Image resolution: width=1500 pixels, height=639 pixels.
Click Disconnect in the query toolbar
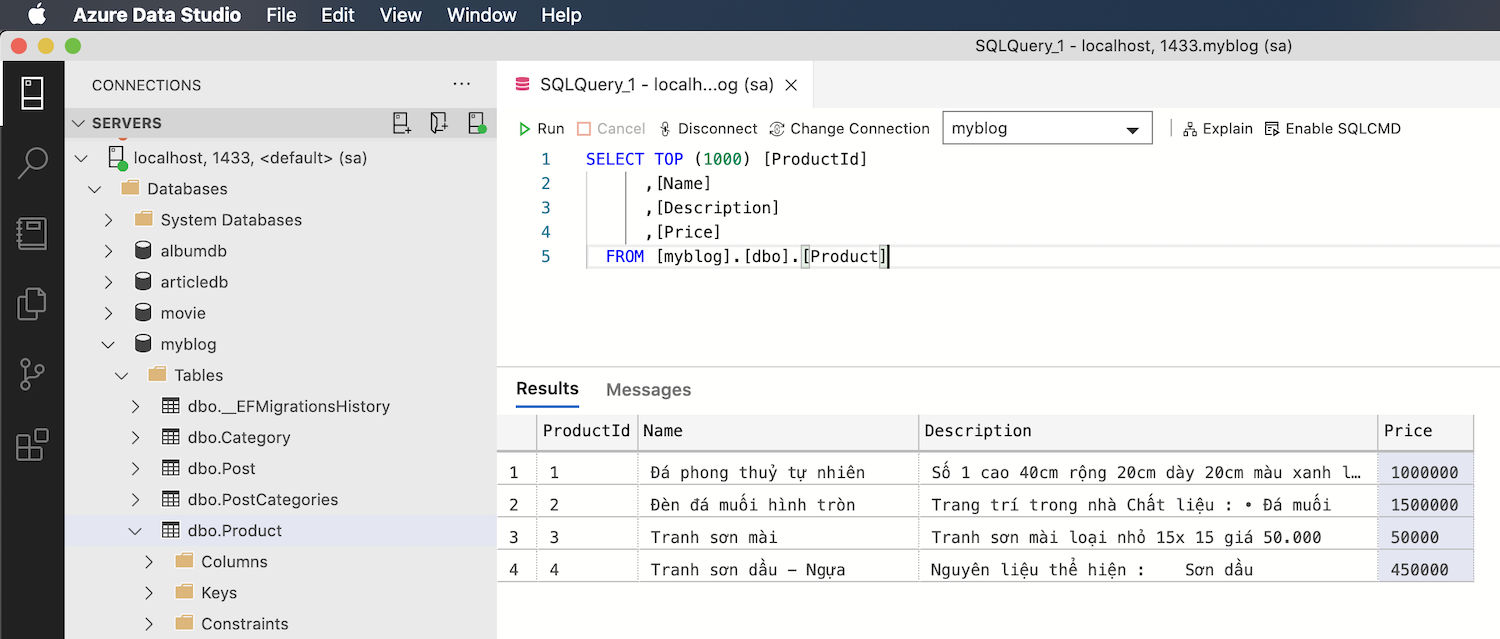point(708,129)
